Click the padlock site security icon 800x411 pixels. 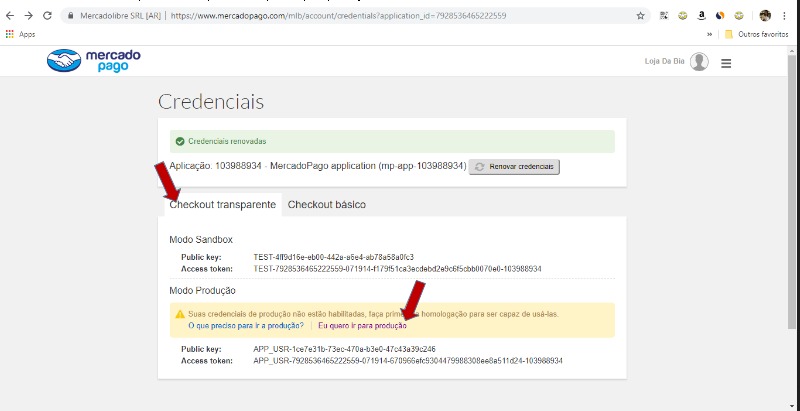point(71,16)
